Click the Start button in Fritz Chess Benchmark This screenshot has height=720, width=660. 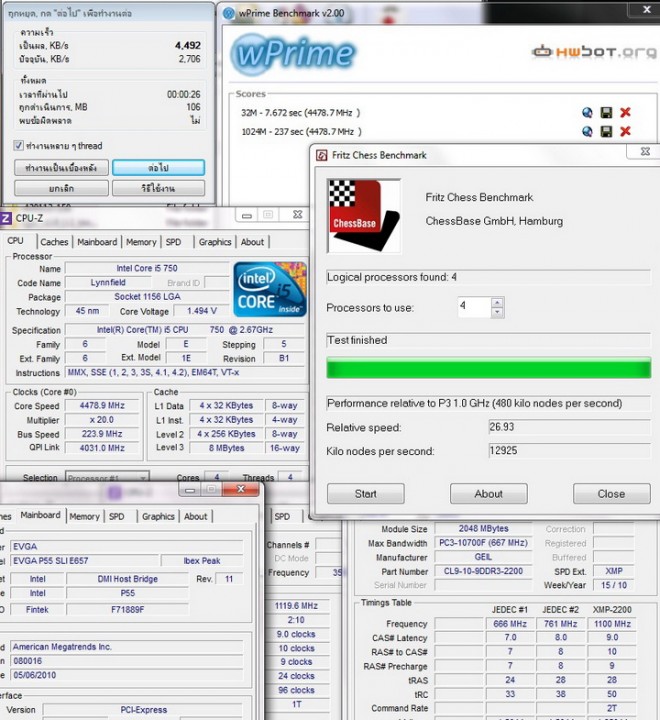click(x=366, y=494)
